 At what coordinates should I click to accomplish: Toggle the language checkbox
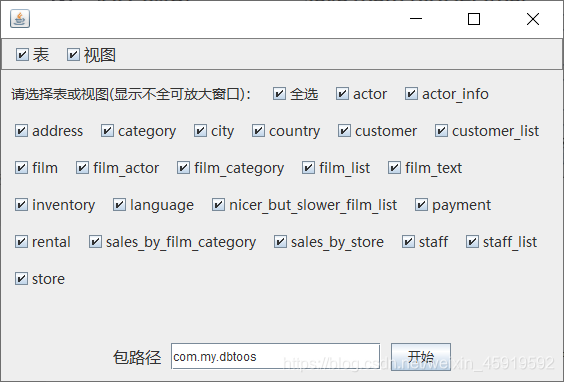click(x=119, y=205)
